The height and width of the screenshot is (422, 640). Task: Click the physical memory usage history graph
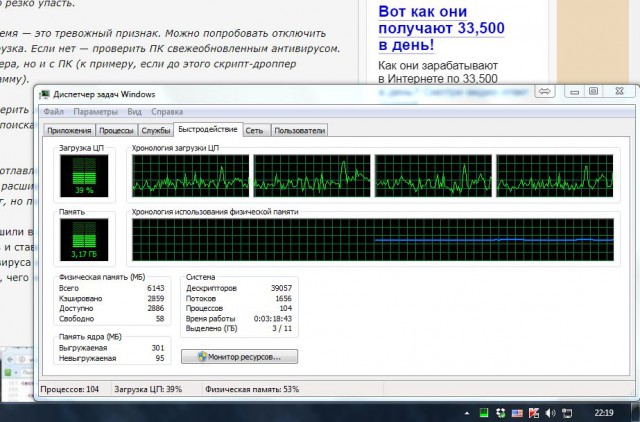pyautogui.click(x=373, y=240)
